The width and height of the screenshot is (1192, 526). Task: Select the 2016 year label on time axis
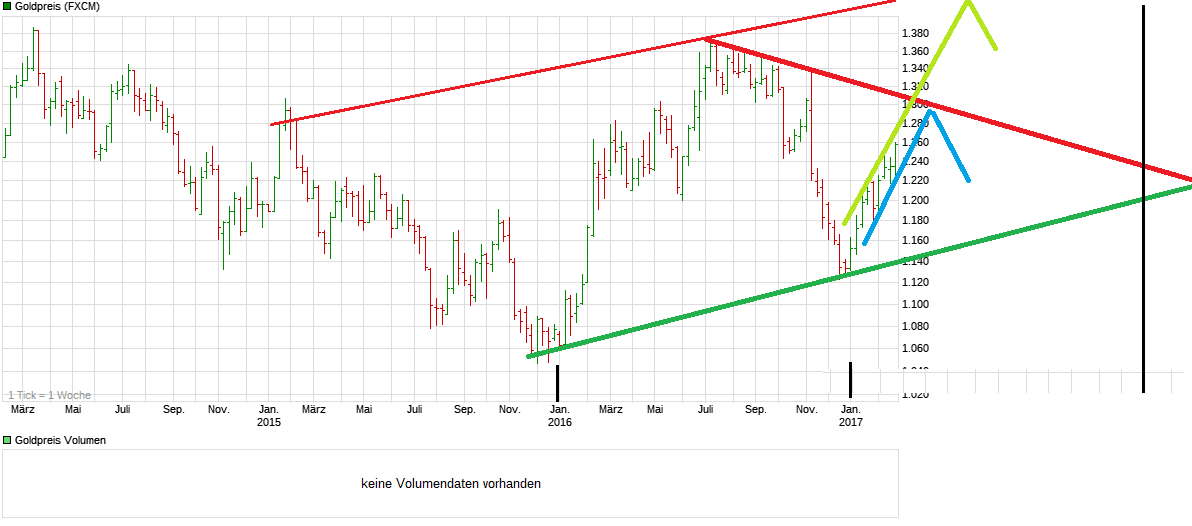pyautogui.click(x=560, y=422)
